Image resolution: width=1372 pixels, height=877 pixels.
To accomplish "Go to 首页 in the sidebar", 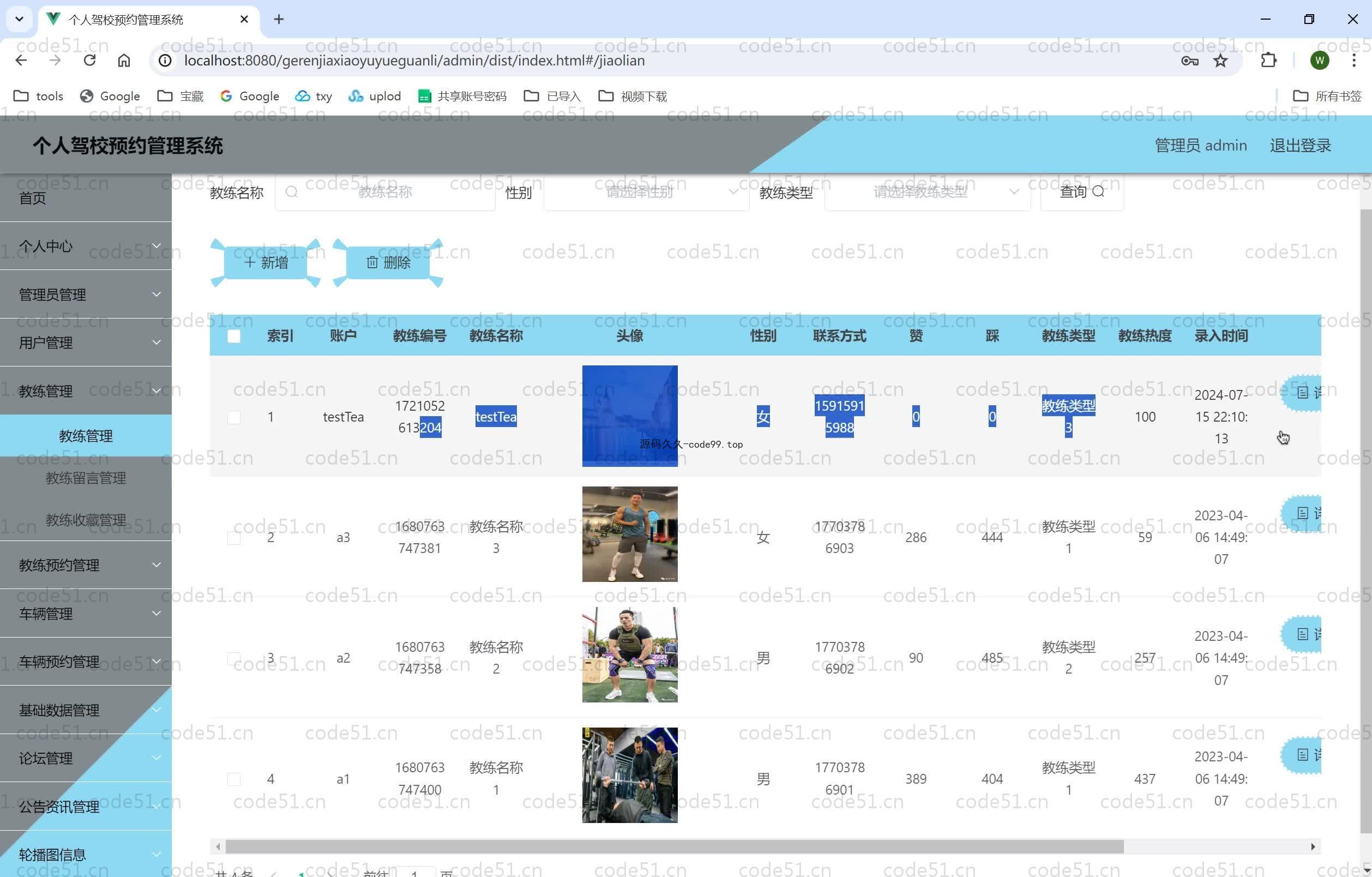I will click(x=86, y=198).
